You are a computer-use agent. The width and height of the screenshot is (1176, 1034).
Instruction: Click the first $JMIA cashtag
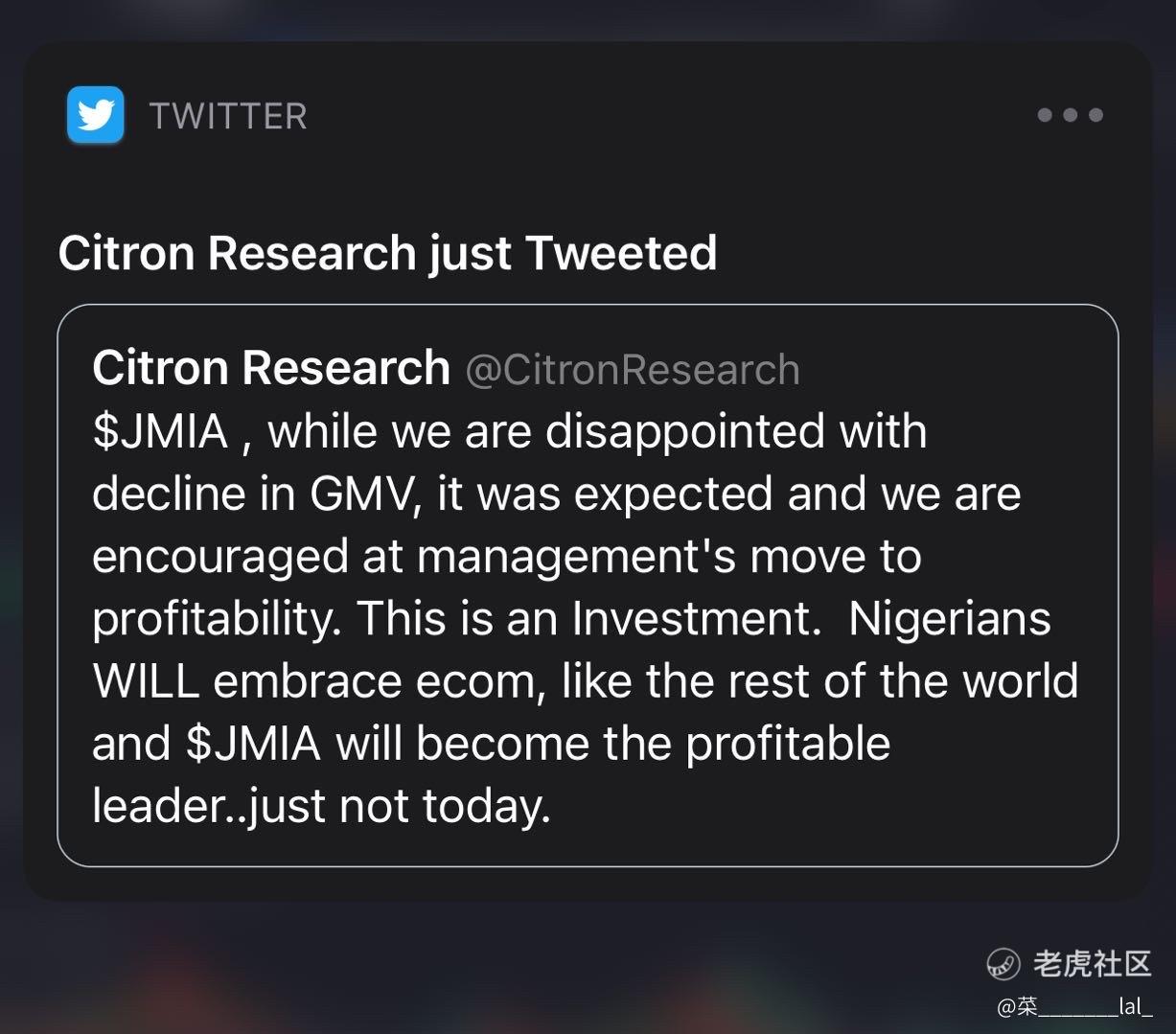[160, 431]
